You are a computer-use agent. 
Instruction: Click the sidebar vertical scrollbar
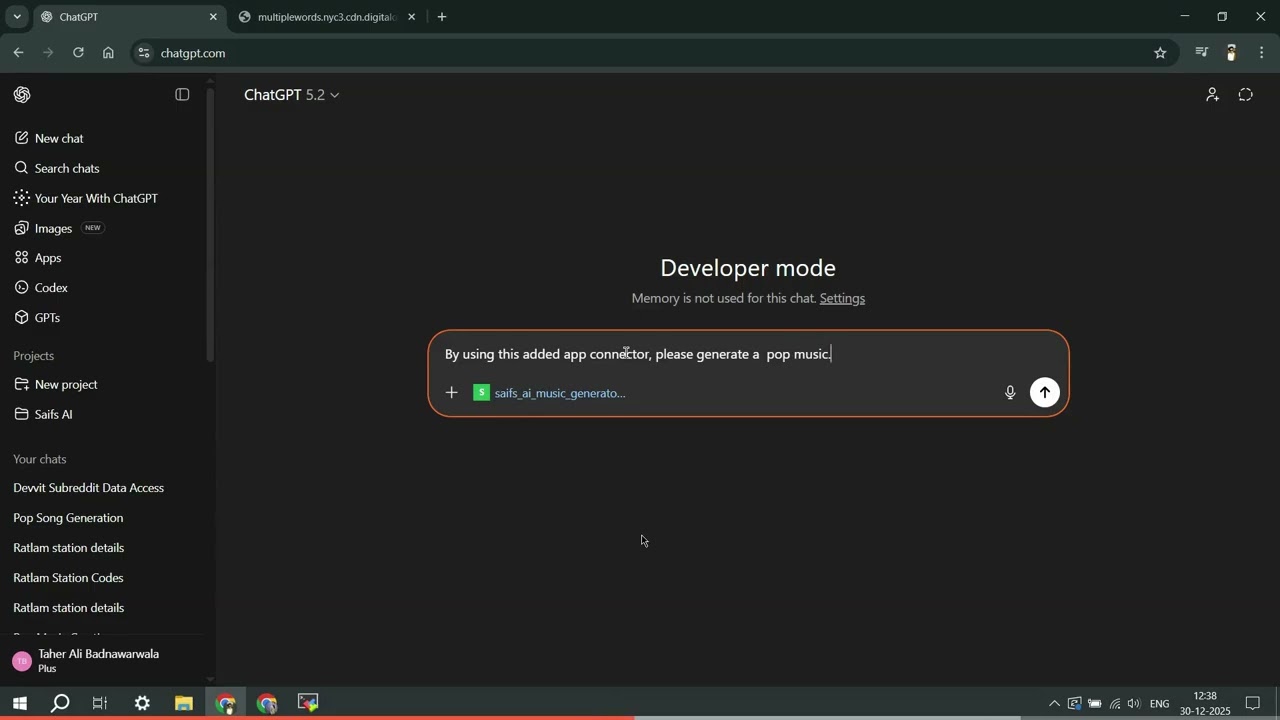click(x=210, y=225)
